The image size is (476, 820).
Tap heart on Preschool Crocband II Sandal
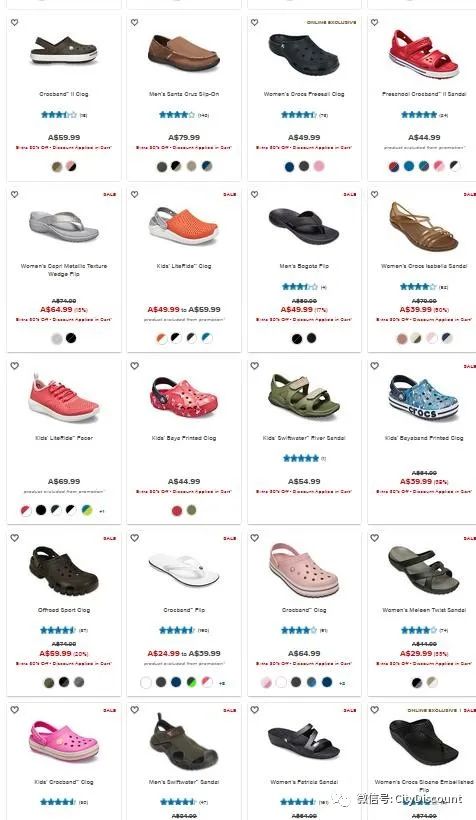(375, 22)
